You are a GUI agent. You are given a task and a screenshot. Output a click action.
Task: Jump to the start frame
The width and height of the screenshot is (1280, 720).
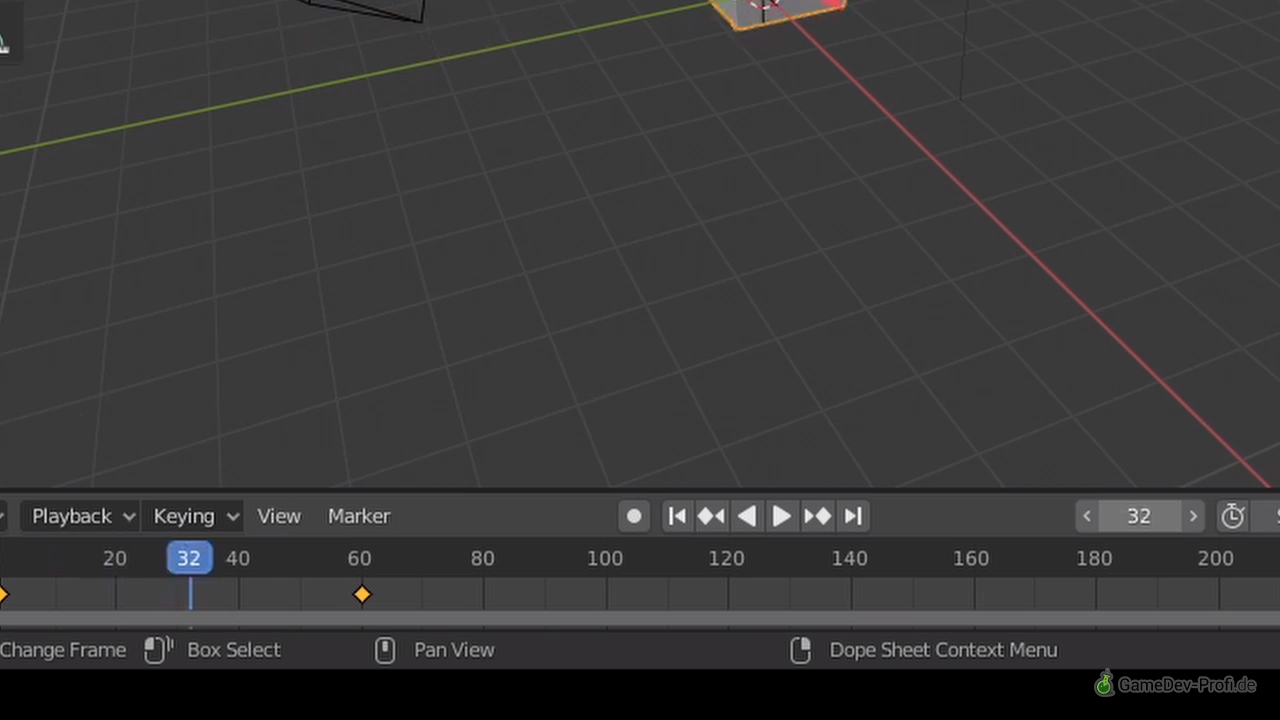[x=677, y=516]
